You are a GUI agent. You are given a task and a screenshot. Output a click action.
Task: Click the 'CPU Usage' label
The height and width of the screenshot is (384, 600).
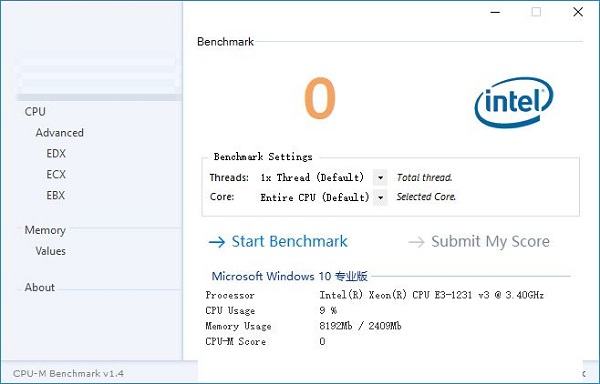coord(230,311)
